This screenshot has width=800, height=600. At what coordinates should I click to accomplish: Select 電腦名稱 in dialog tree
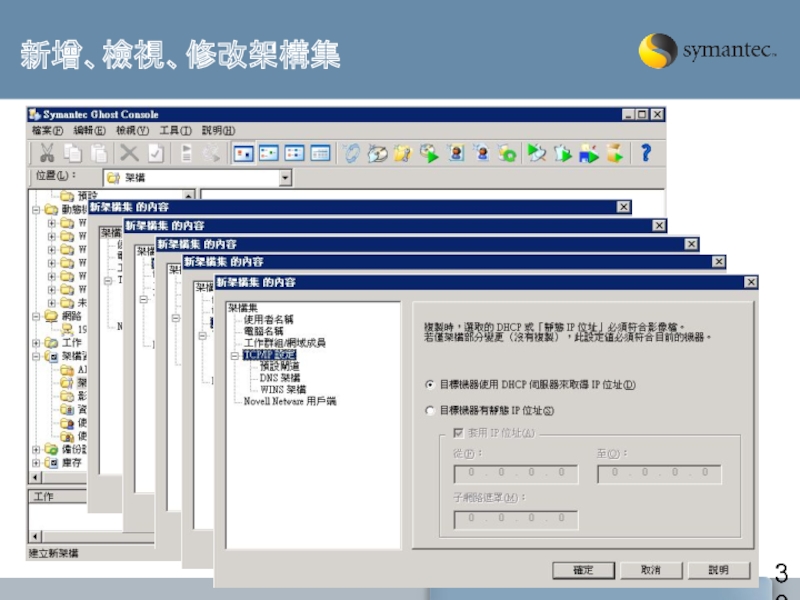point(263,331)
